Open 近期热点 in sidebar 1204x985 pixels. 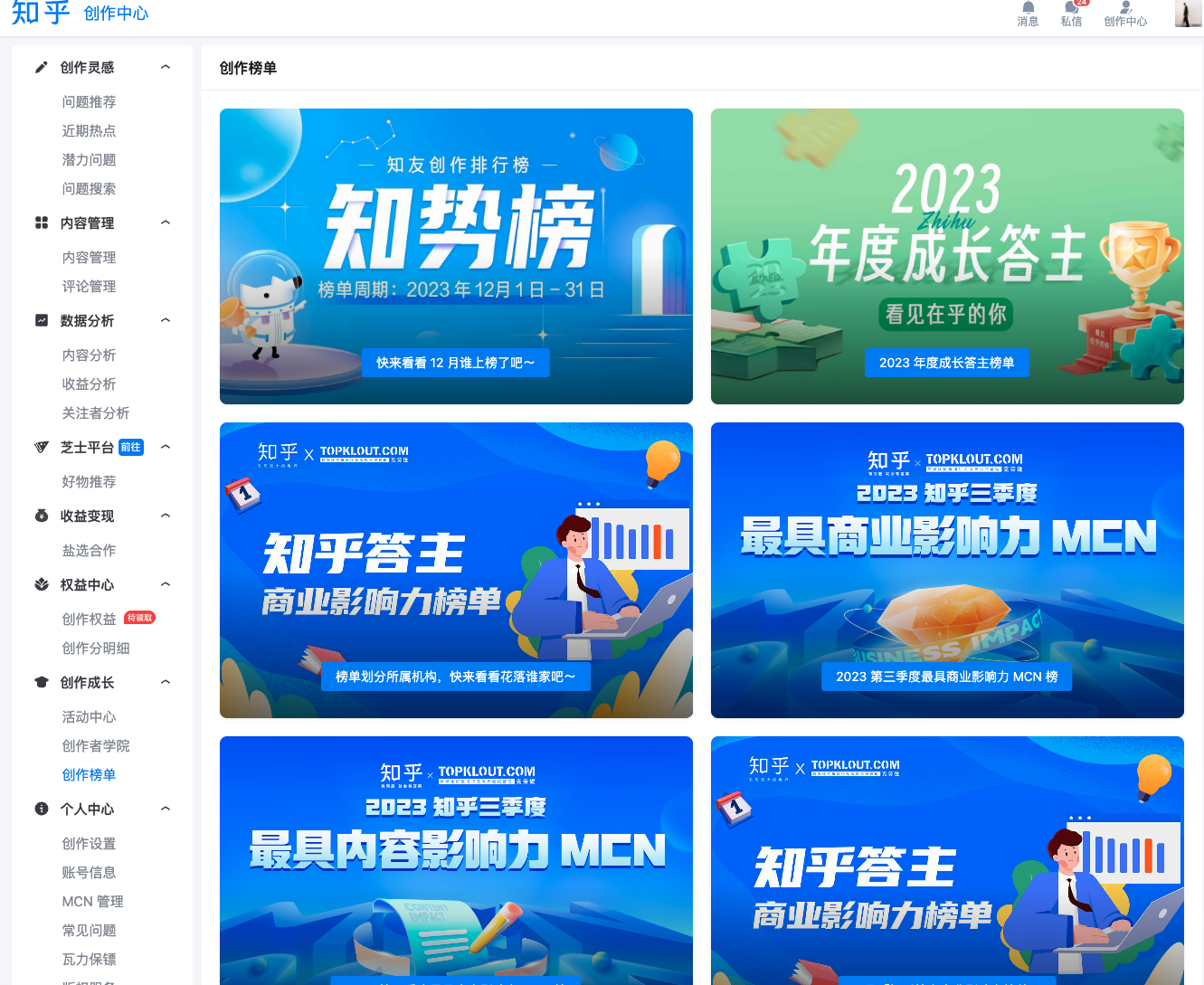(89, 131)
